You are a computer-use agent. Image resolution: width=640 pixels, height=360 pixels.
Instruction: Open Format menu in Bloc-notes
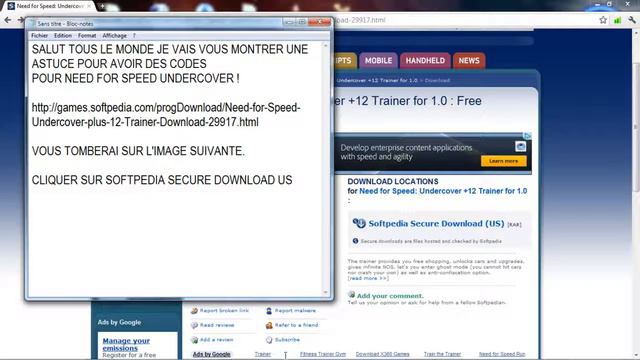[87, 36]
